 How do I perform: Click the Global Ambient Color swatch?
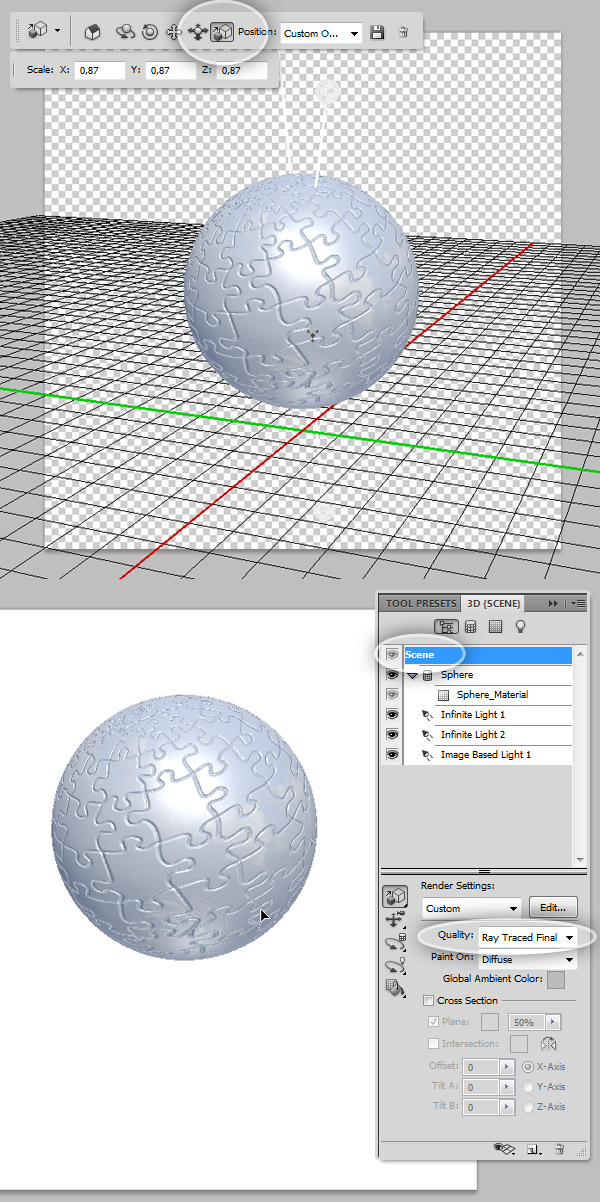[x=556, y=978]
